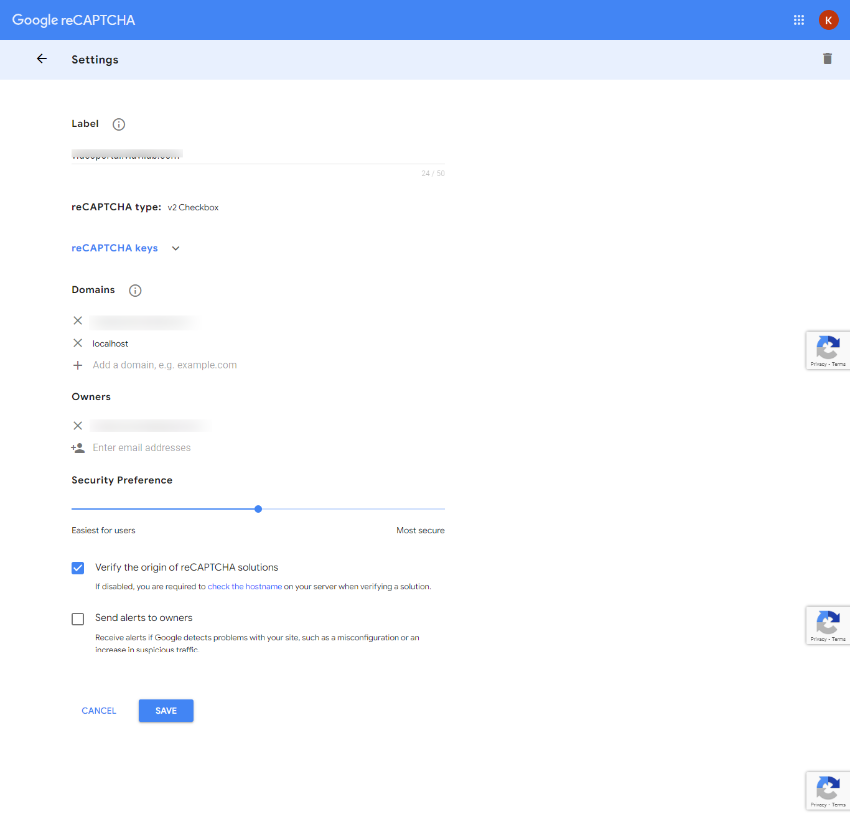Screen dimensions: 850x819
Task: Open the check the hostname link
Action: [244, 587]
